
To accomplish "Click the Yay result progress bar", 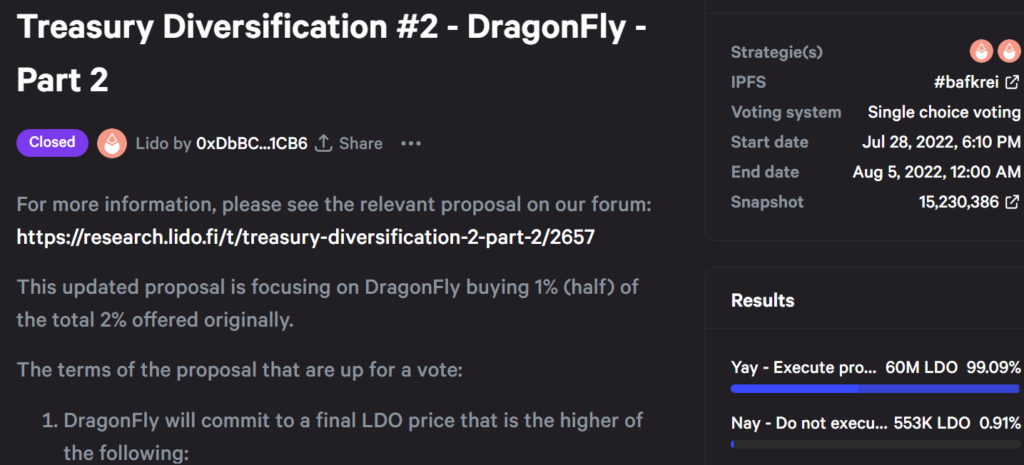I will pos(875,389).
